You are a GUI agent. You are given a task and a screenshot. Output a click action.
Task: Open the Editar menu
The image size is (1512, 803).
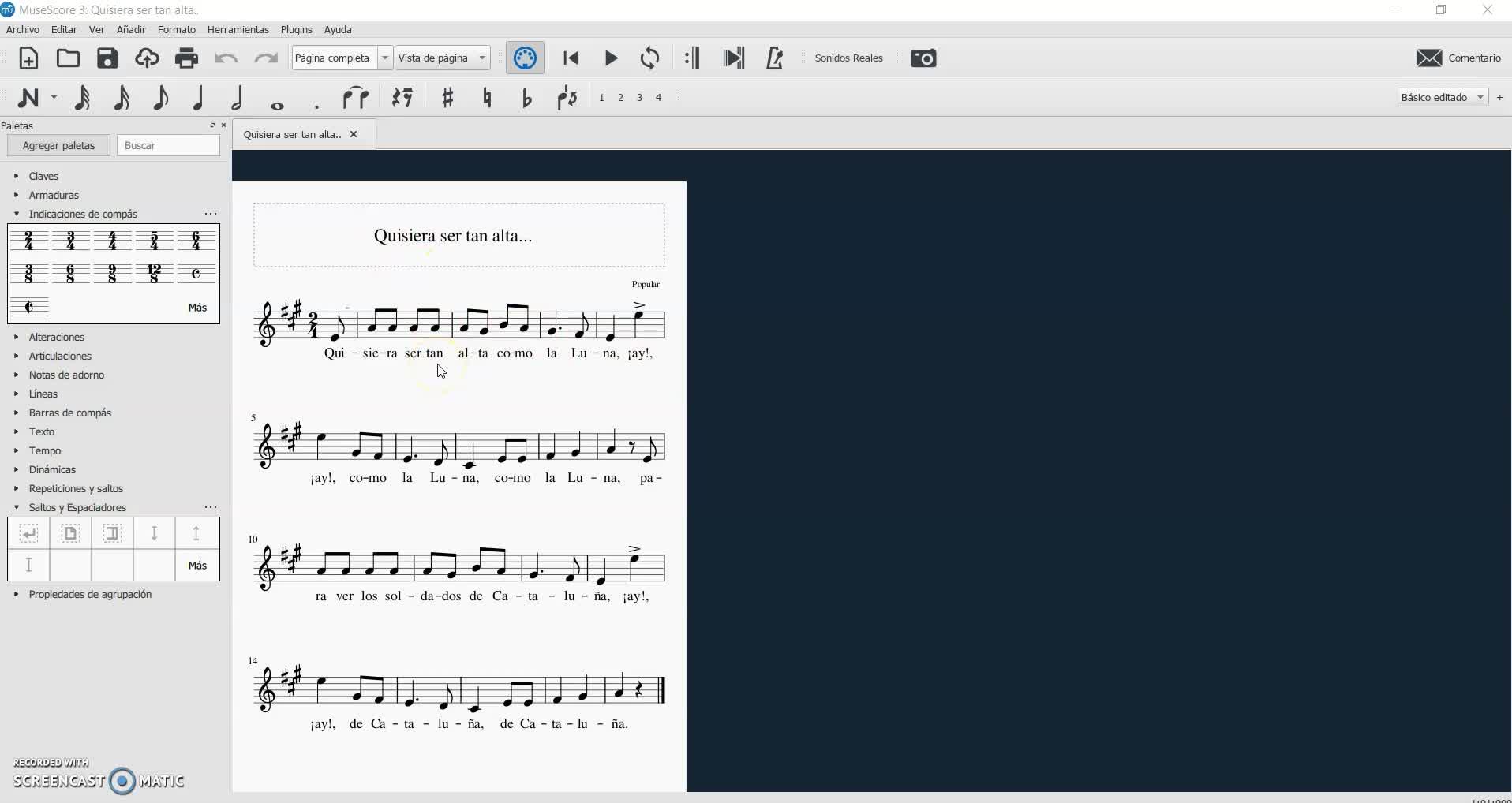(64, 30)
